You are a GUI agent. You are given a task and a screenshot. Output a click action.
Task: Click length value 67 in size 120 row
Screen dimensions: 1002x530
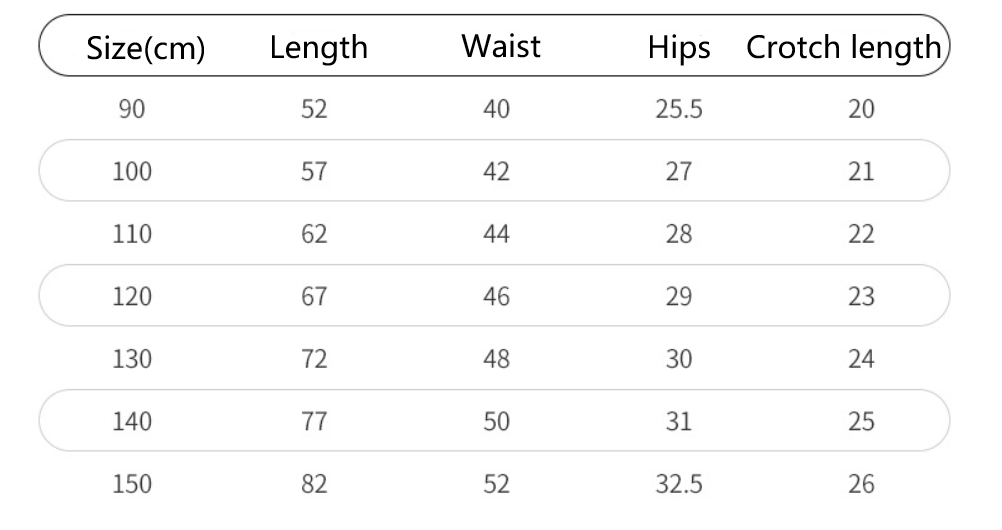pyautogui.click(x=314, y=297)
